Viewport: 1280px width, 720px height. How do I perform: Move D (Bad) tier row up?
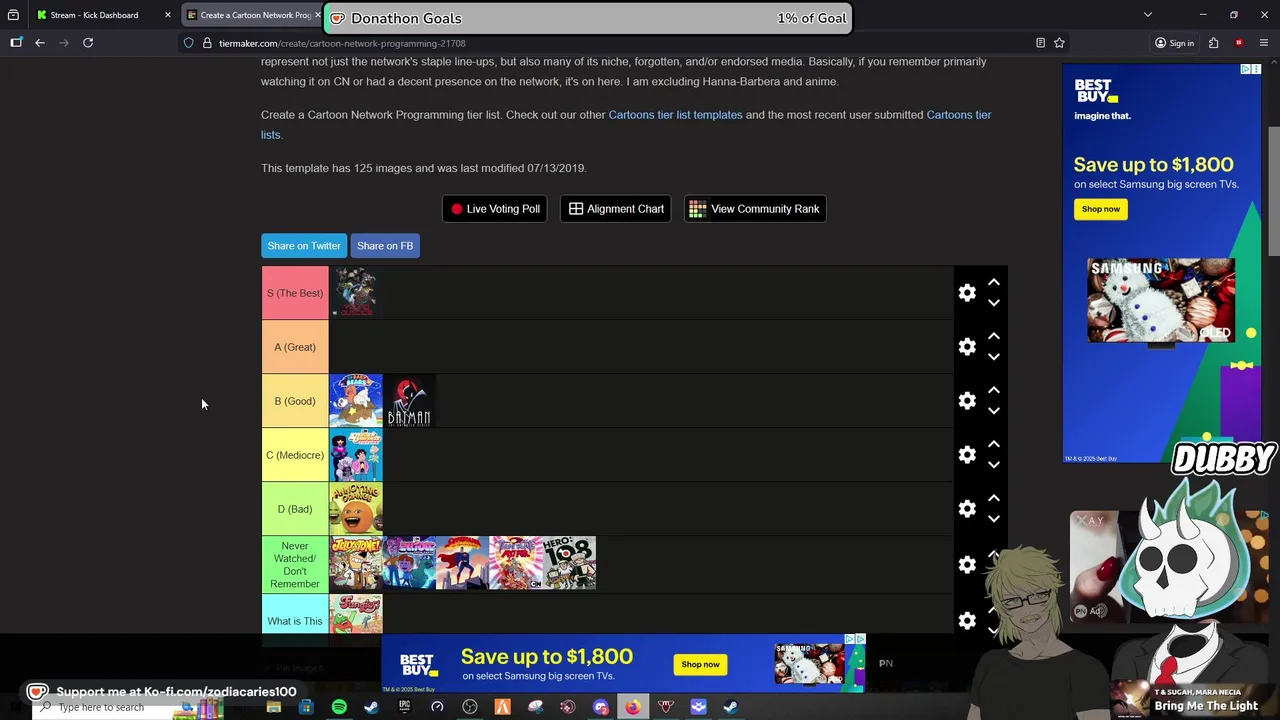994,499
